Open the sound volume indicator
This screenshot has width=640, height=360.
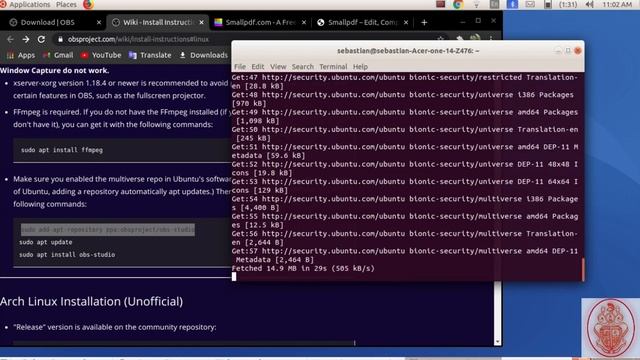tap(589, 4)
